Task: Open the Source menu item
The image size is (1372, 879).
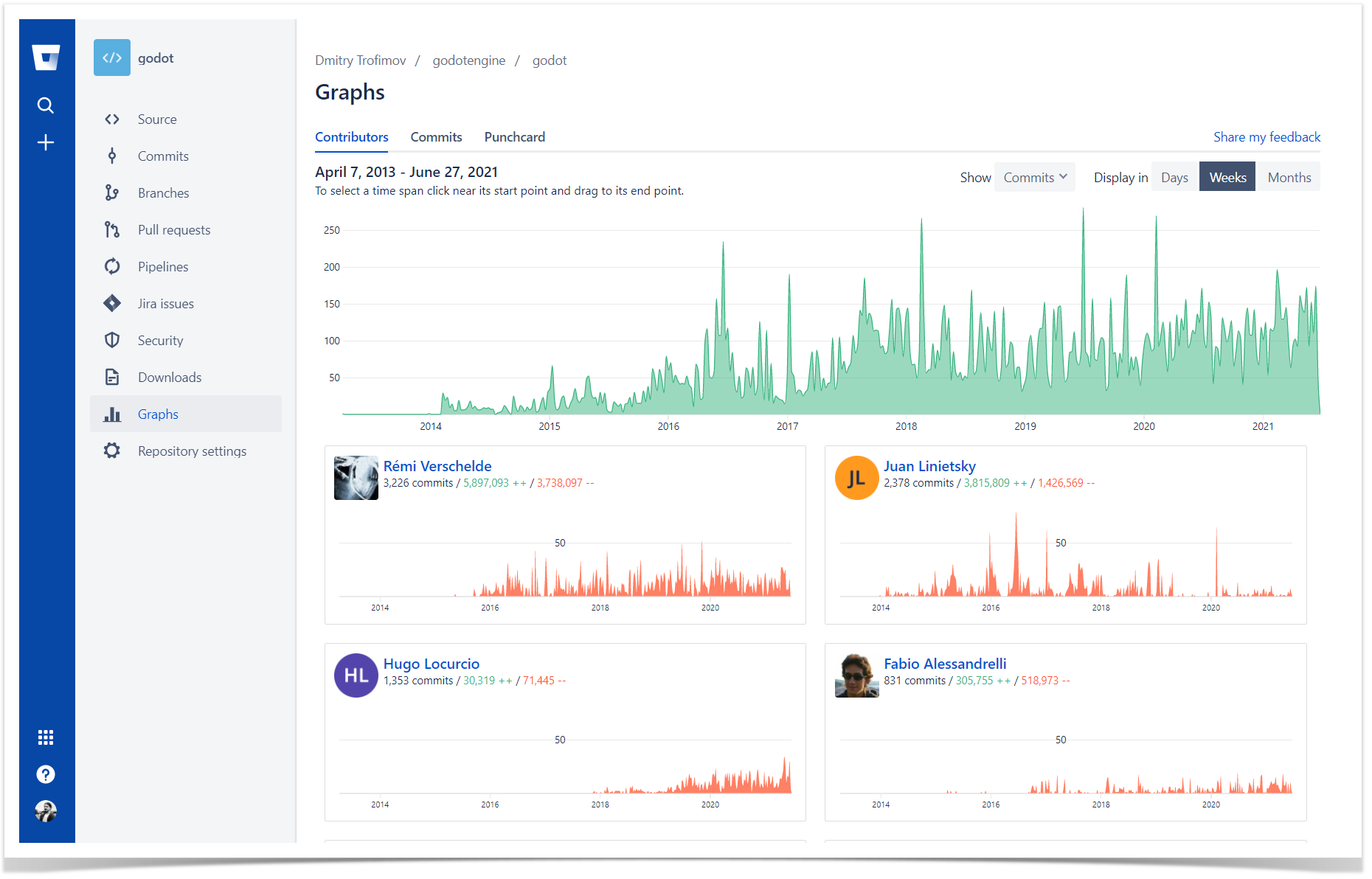Action: (x=186, y=119)
